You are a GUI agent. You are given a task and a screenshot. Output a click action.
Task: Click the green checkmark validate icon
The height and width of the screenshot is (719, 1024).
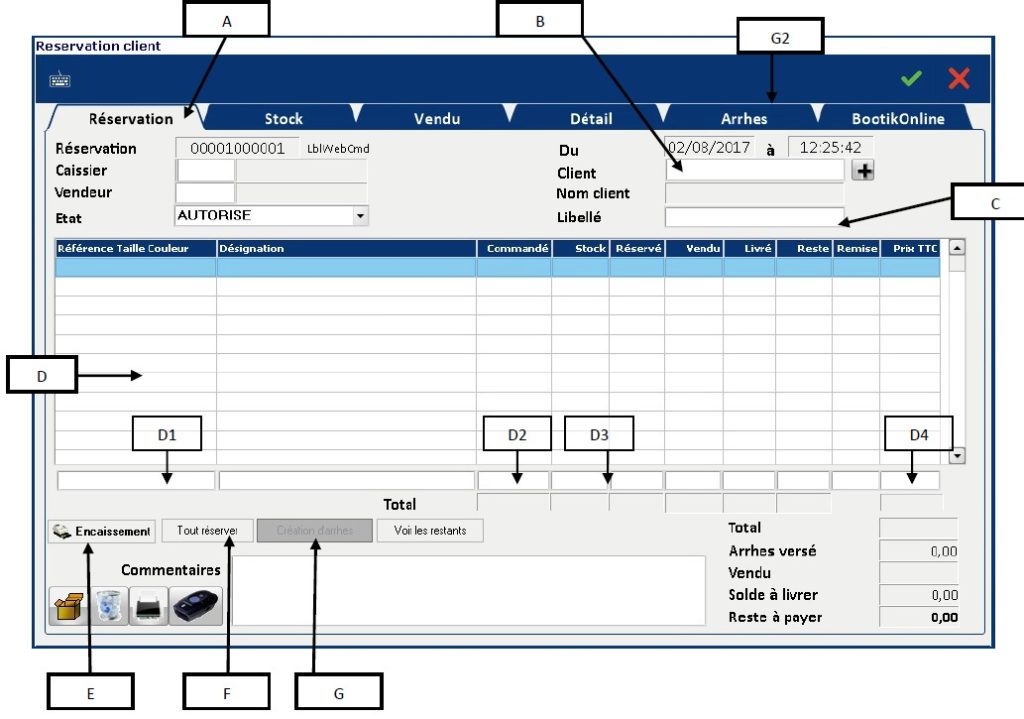click(910, 79)
